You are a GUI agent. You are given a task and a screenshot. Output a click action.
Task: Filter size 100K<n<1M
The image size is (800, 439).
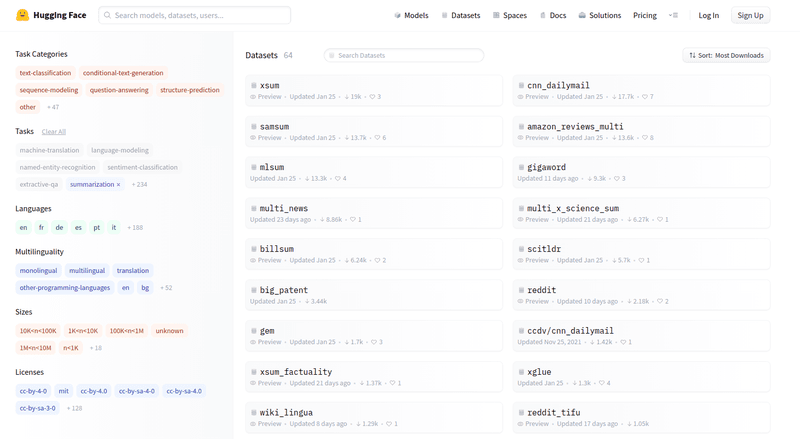click(127, 331)
